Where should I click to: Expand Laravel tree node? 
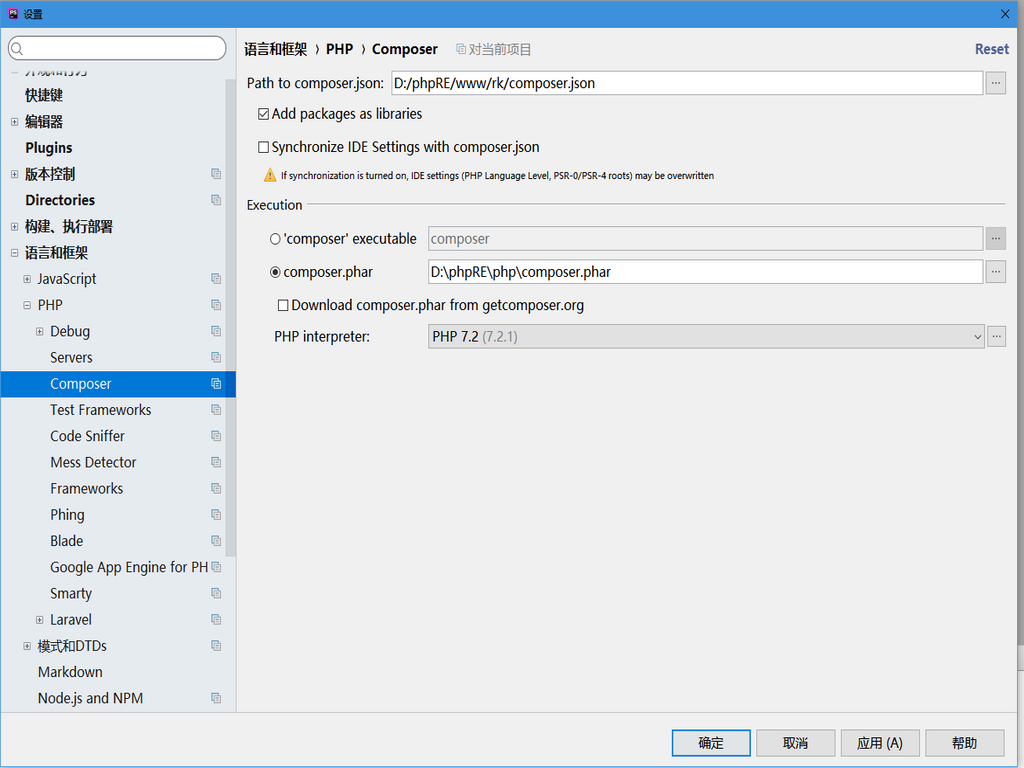click(39, 620)
